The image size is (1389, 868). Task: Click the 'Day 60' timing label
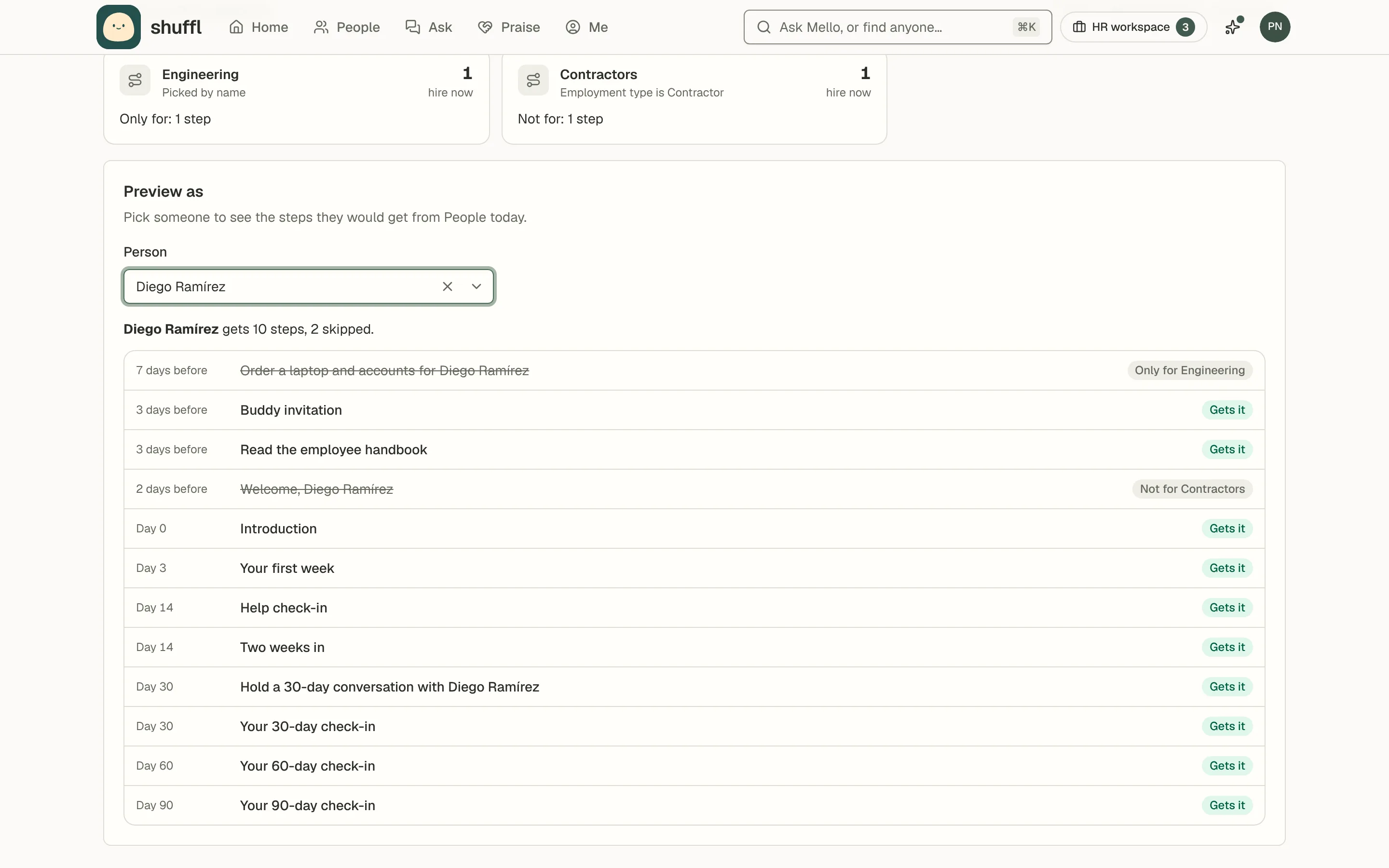154,766
